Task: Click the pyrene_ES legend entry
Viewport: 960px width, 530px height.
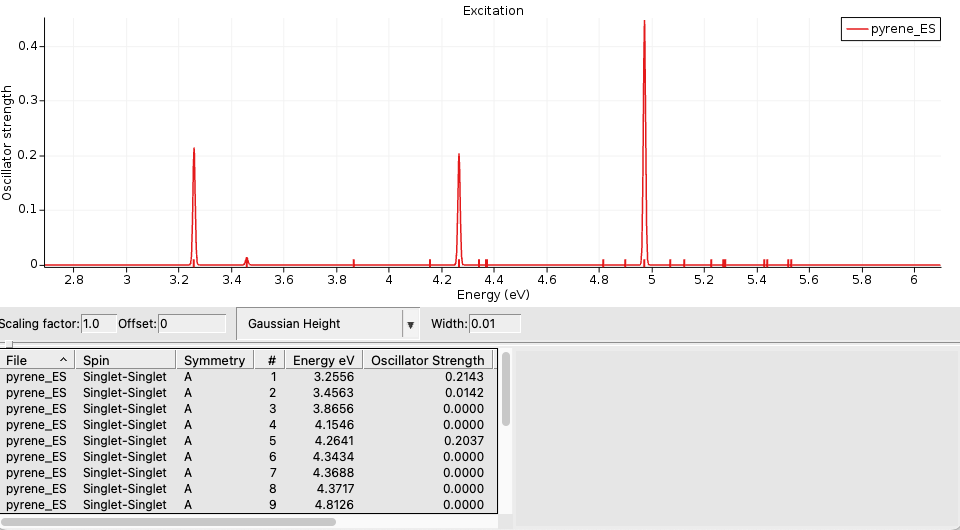Action: 891,30
